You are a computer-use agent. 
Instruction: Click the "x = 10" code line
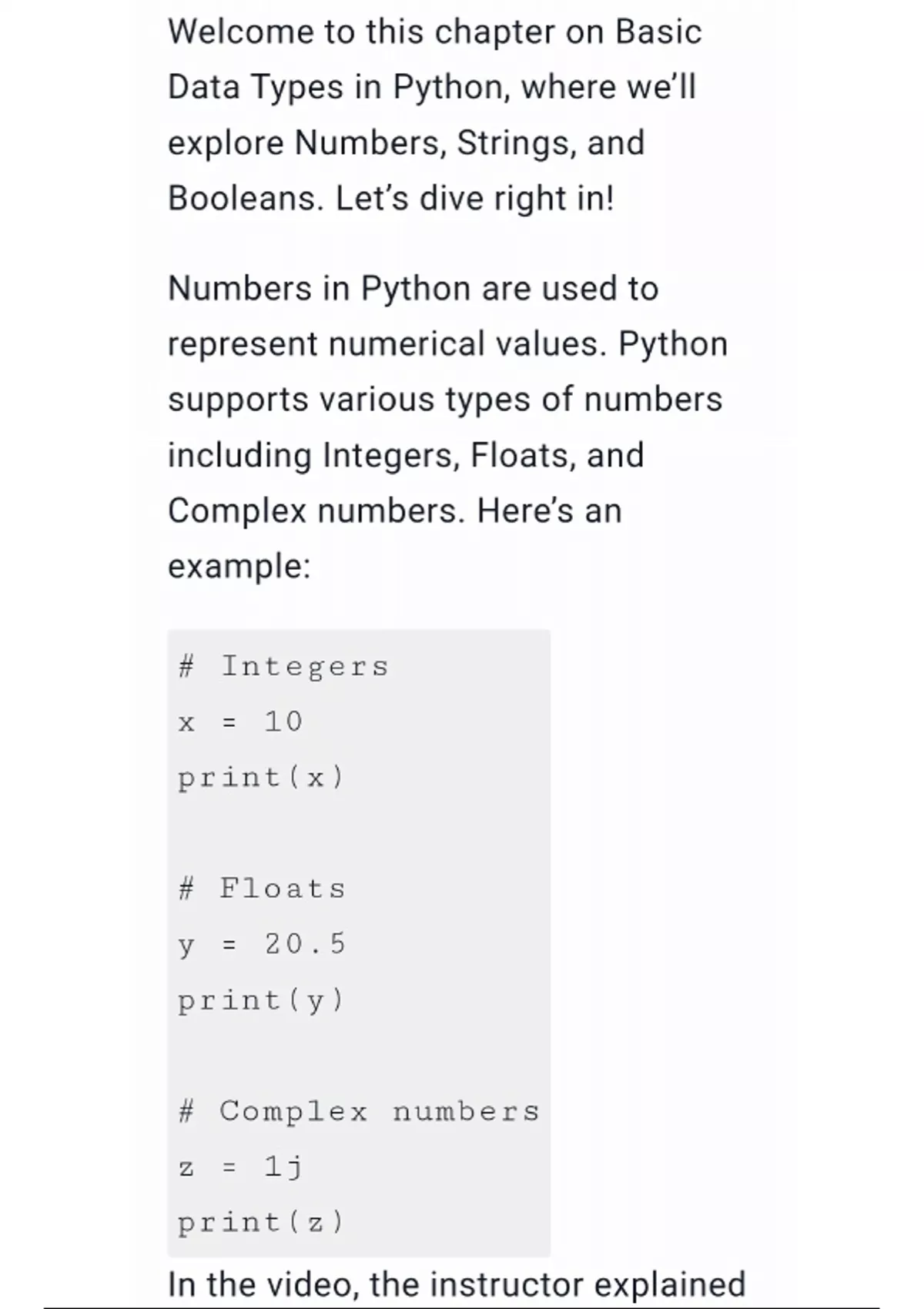[240, 722]
